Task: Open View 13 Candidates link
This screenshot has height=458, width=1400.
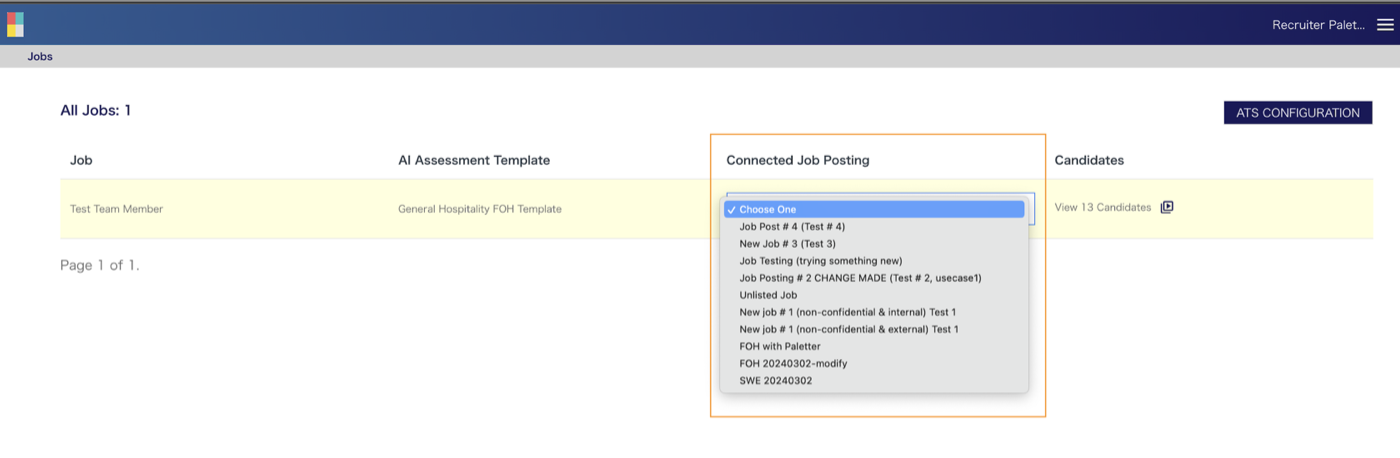Action: (1103, 208)
